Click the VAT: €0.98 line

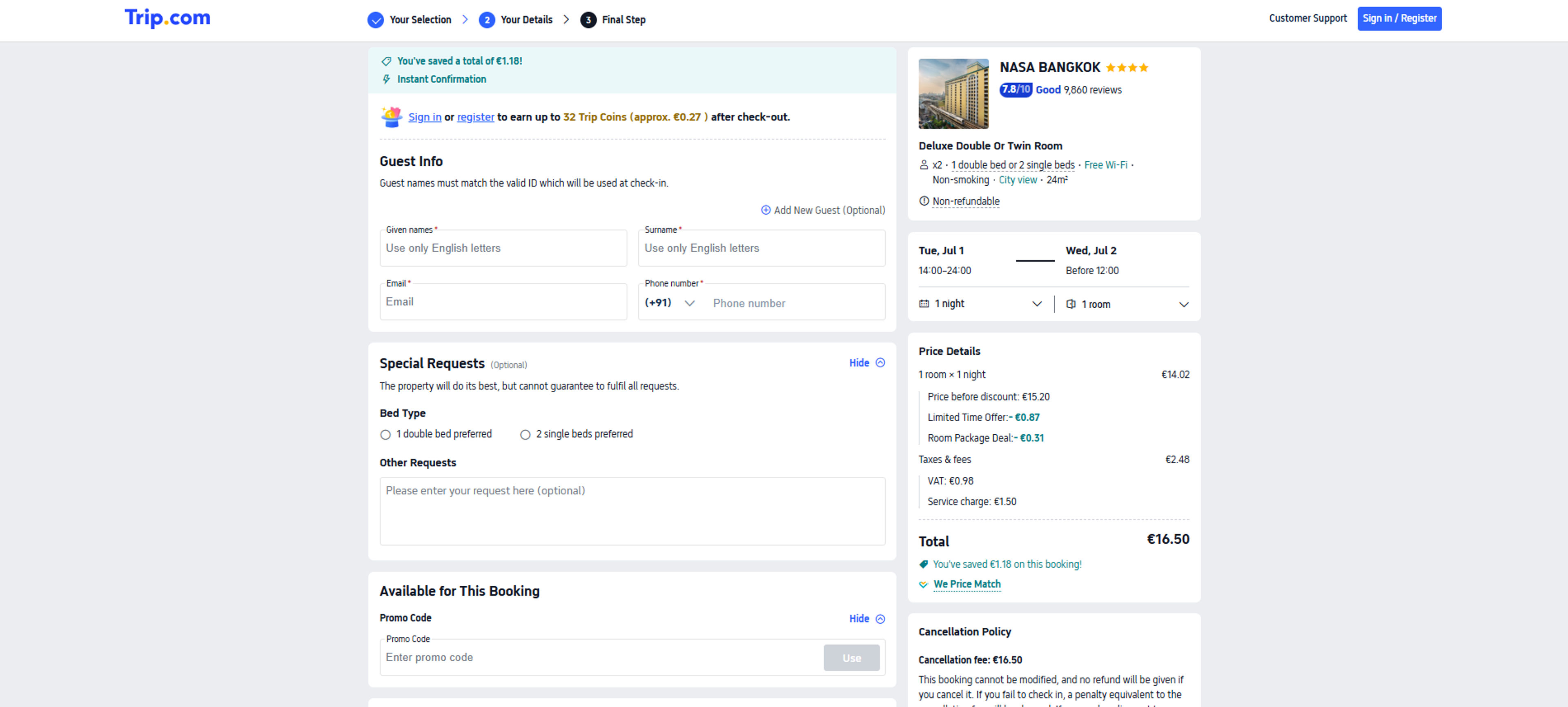[x=950, y=481]
